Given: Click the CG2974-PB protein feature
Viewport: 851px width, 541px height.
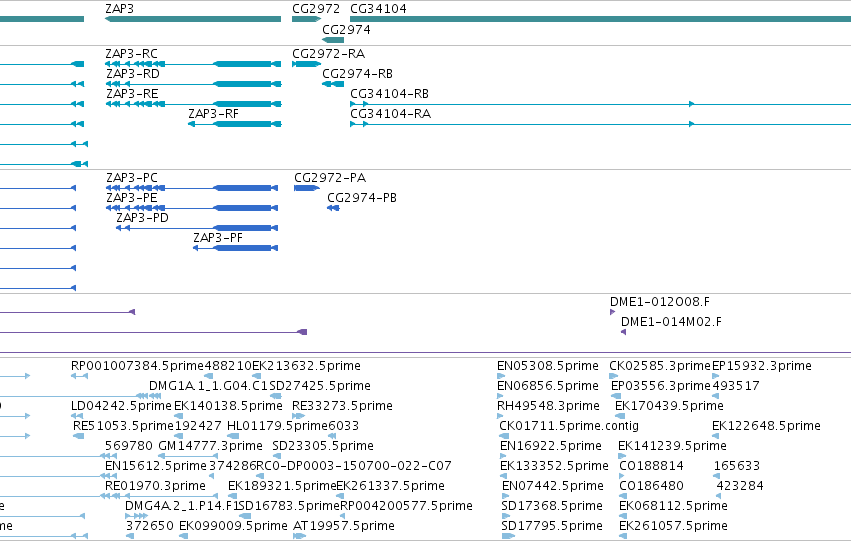Looking at the screenshot, I should coord(333,208).
